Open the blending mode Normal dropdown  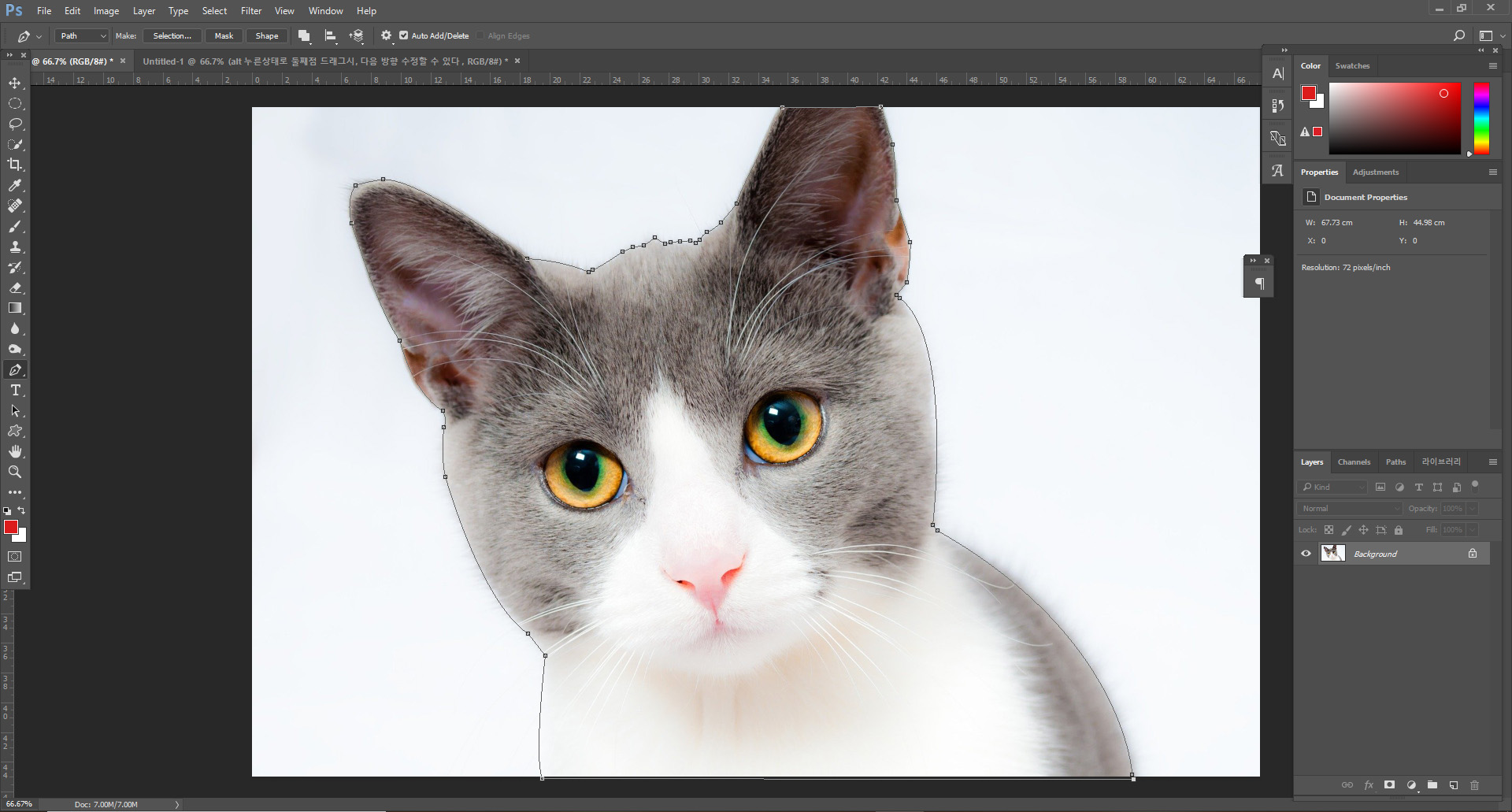1350,509
